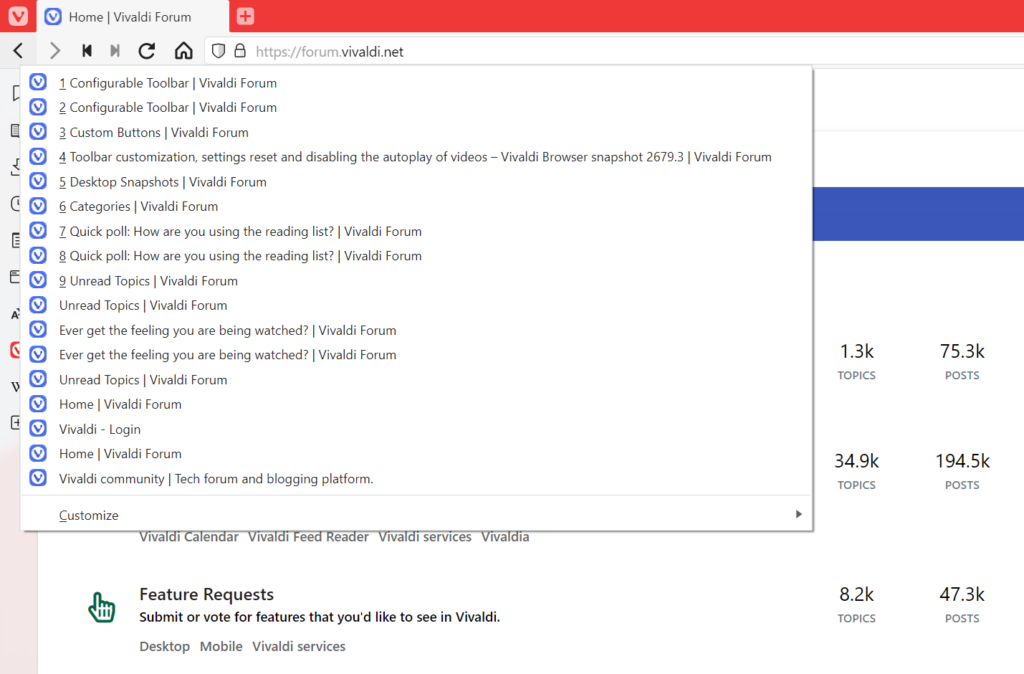Go forward with the forward arrow
1024x674 pixels.
tap(55, 51)
